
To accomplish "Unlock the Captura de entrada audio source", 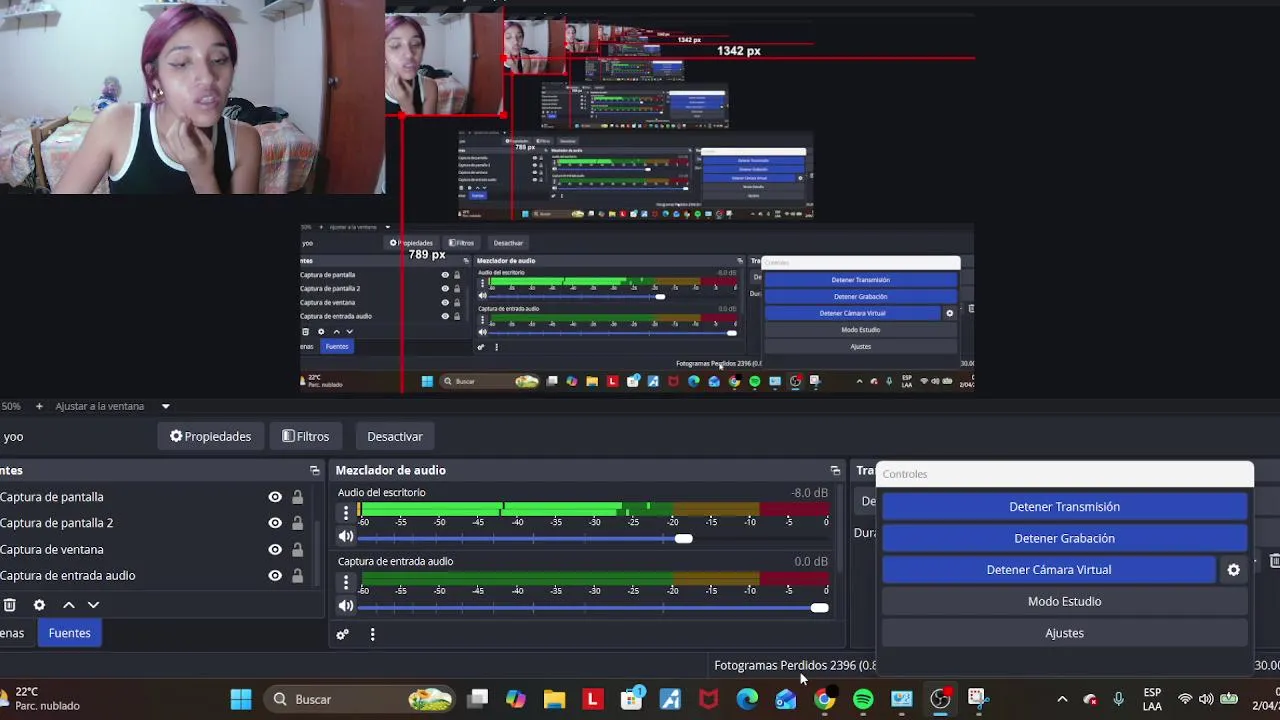I will 297,575.
